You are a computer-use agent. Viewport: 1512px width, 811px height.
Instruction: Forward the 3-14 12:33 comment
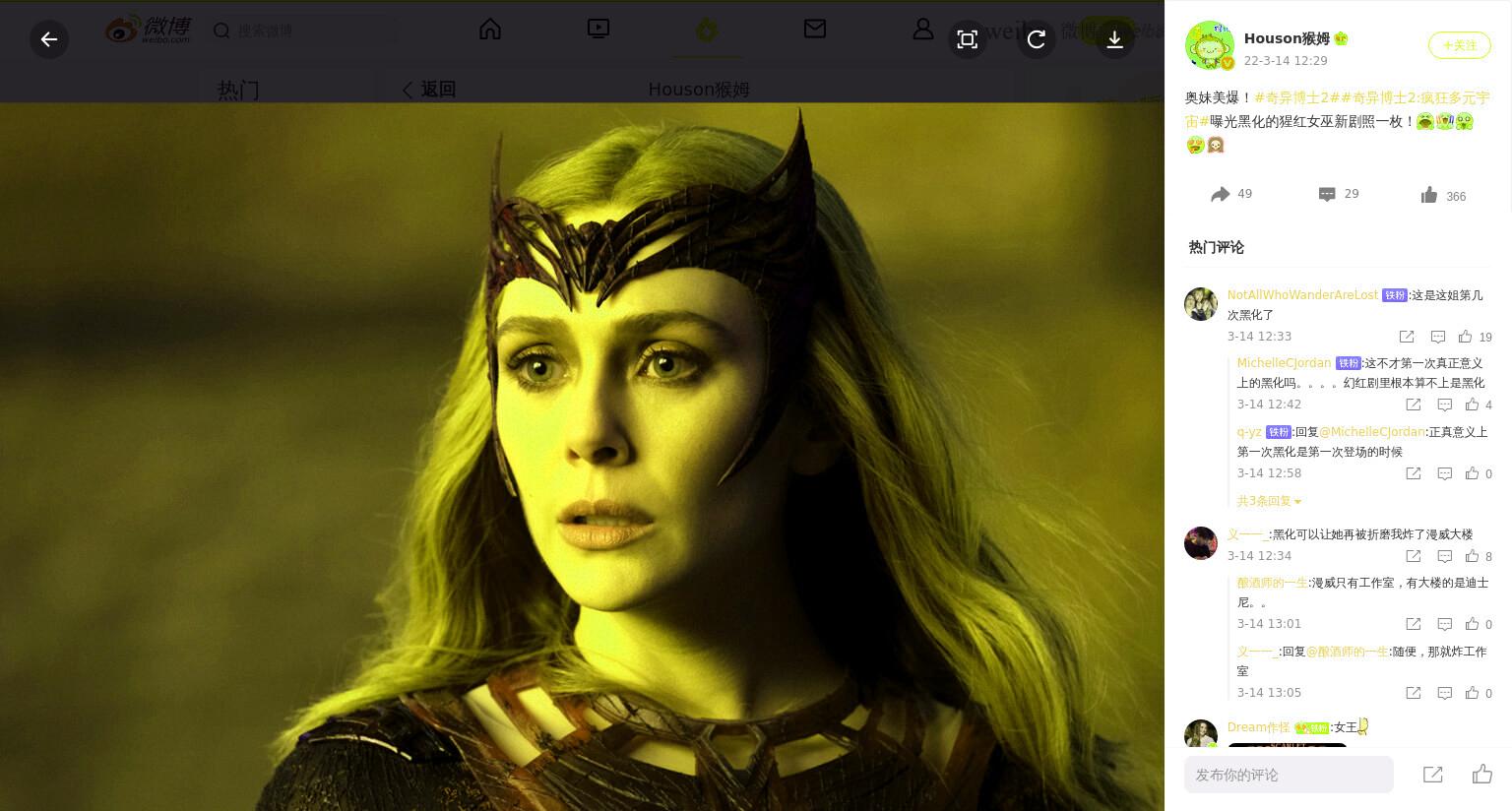point(1407,337)
